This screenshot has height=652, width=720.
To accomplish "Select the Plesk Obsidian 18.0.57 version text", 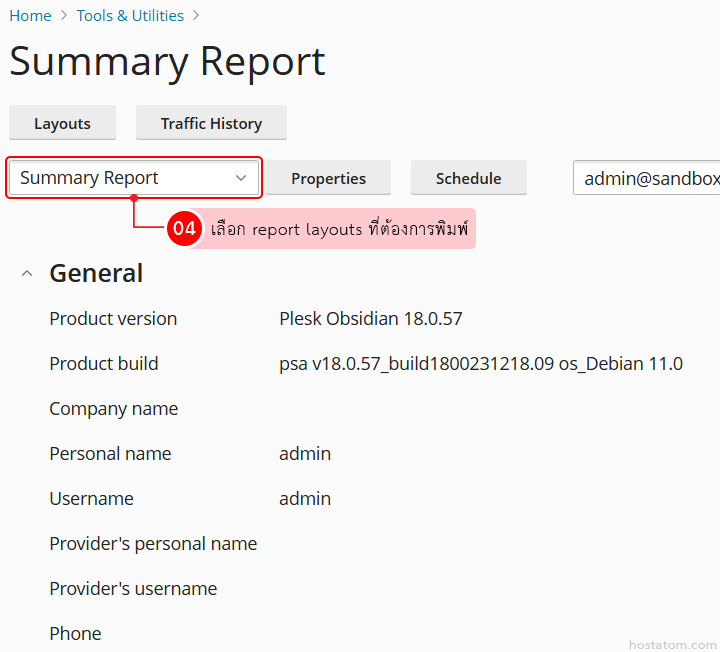I will pyautogui.click(x=370, y=319).
